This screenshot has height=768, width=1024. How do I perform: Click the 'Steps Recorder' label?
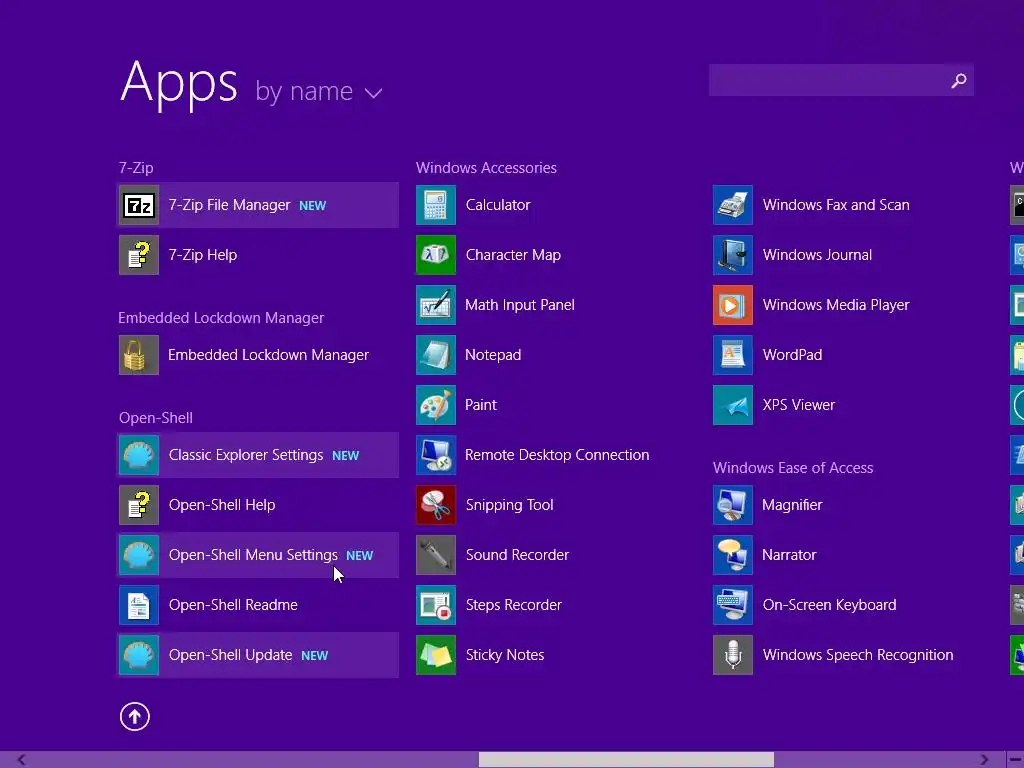point(513,605)
